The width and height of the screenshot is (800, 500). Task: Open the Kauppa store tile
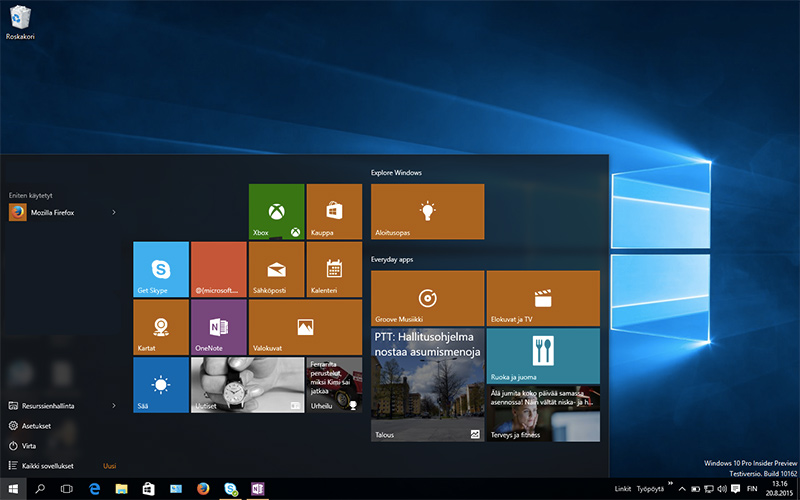pos(334,211)
